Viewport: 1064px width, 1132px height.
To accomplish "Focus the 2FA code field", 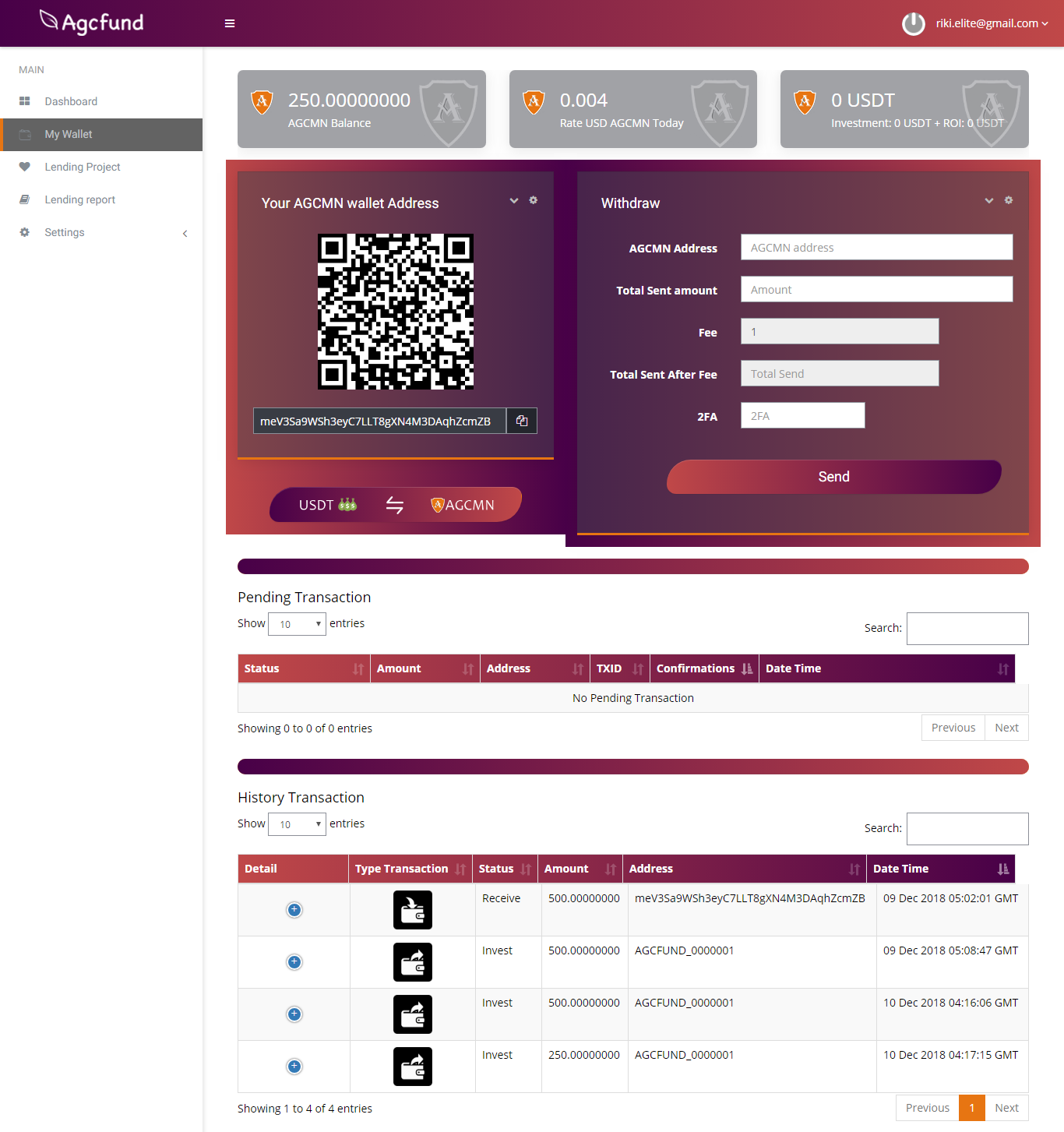I will [x=803, y=415].
